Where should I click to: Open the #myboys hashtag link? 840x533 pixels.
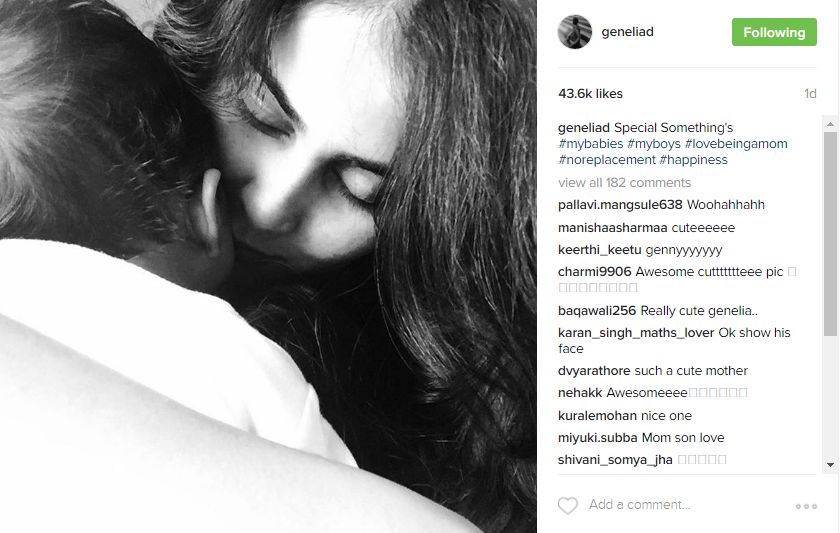[654, 144]
